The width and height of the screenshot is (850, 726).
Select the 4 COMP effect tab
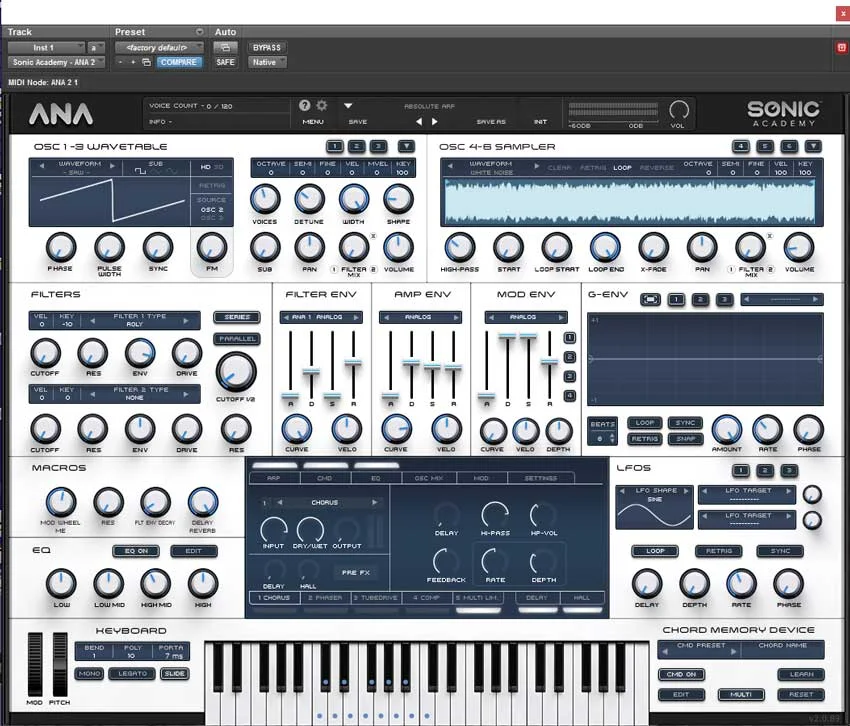click(x=427, y=597)
